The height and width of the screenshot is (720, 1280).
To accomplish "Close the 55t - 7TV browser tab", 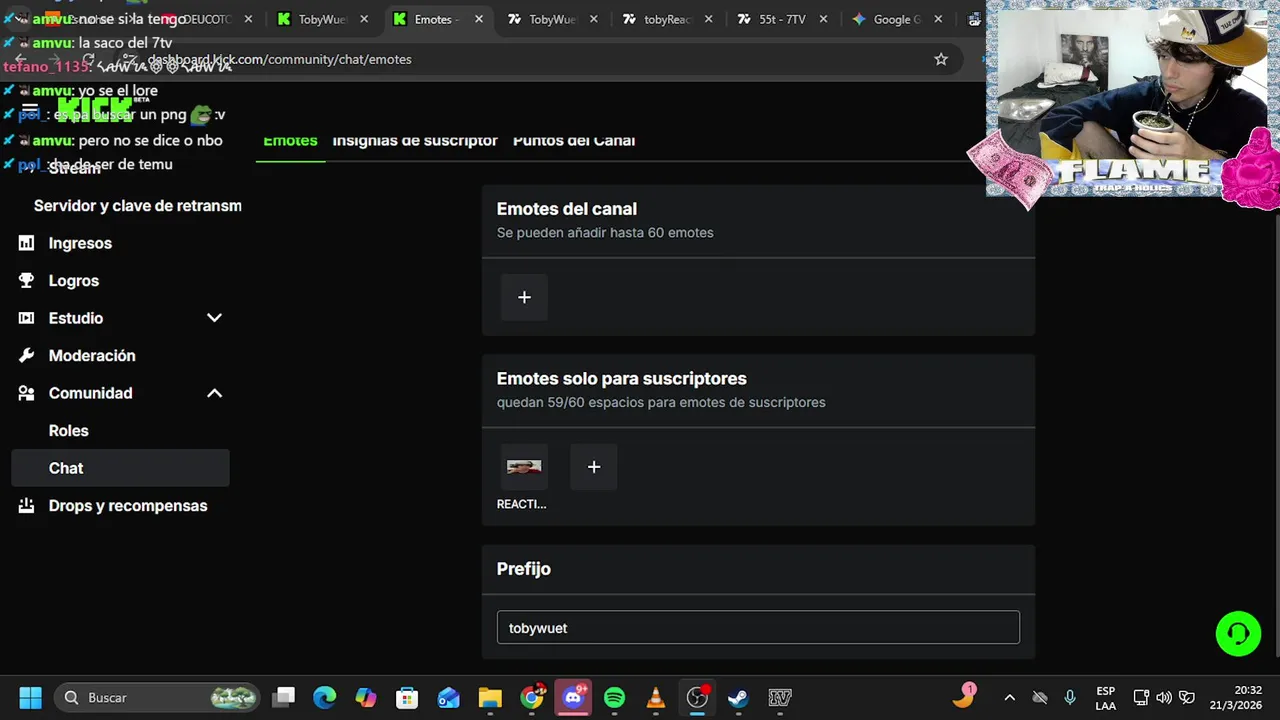I will (824, 19).
